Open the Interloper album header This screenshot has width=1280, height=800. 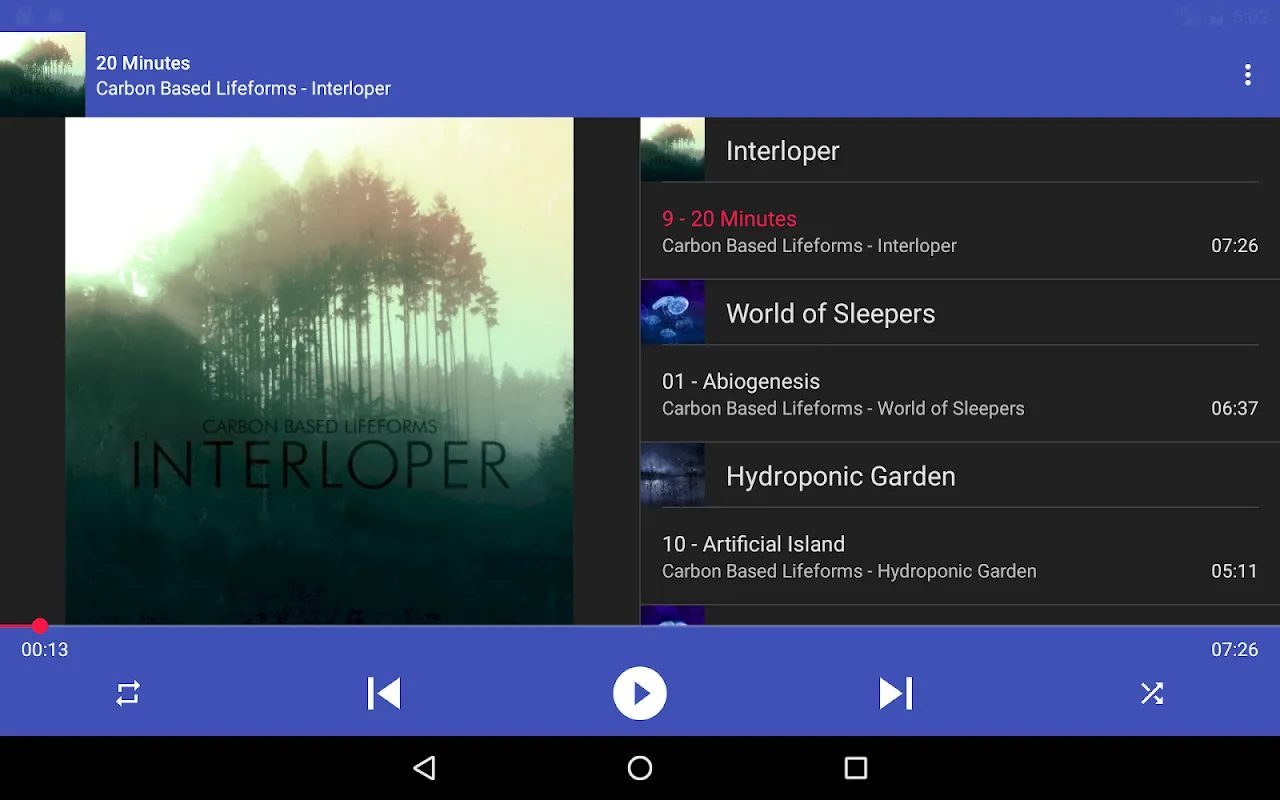click(960, 150)
